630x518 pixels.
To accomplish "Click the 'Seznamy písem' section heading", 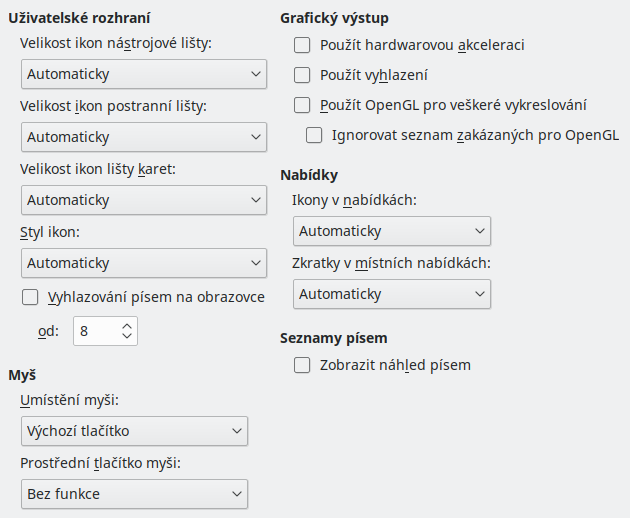I will (333, 338).
